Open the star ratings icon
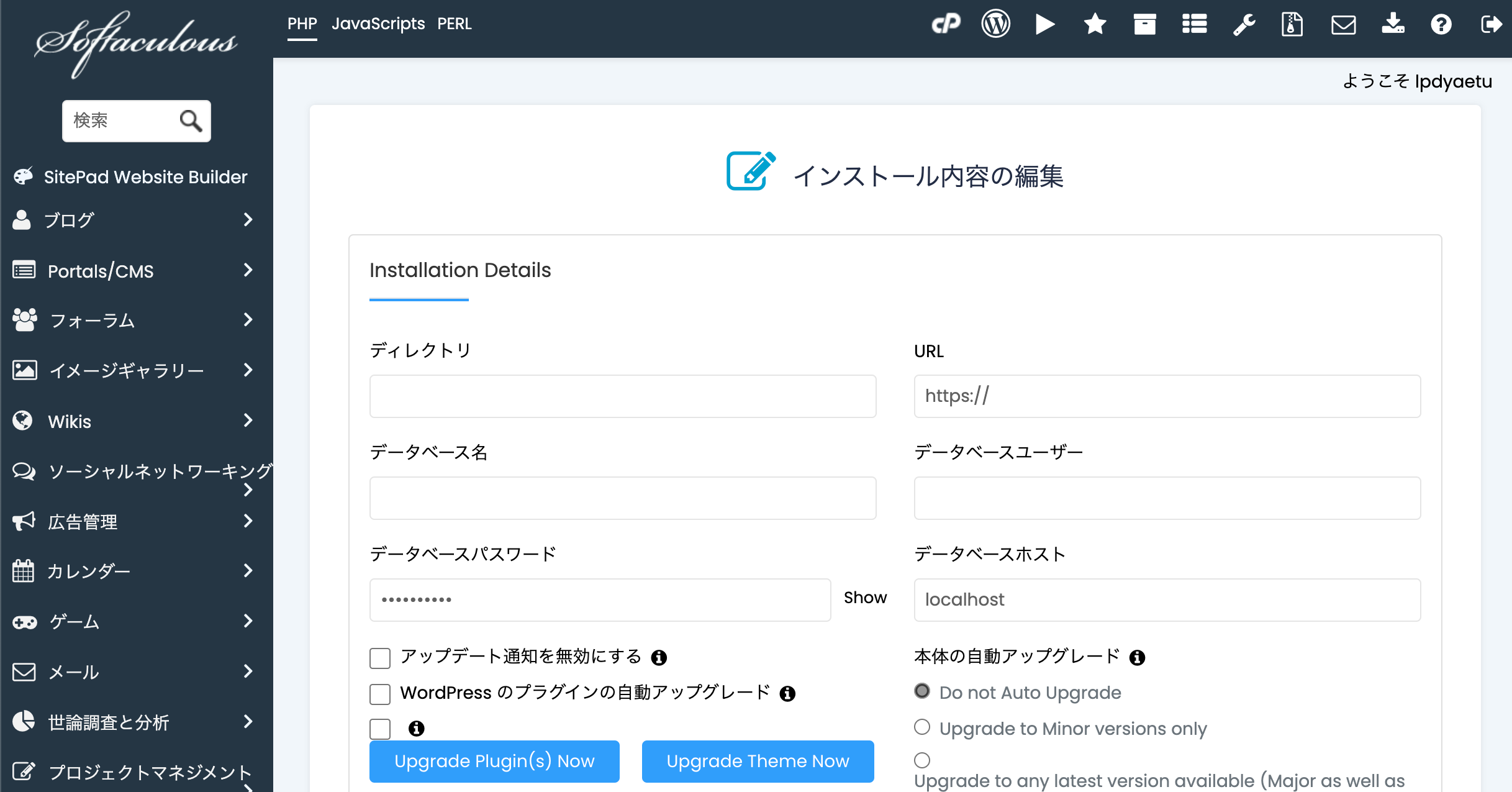 (x=1095, y=24)
